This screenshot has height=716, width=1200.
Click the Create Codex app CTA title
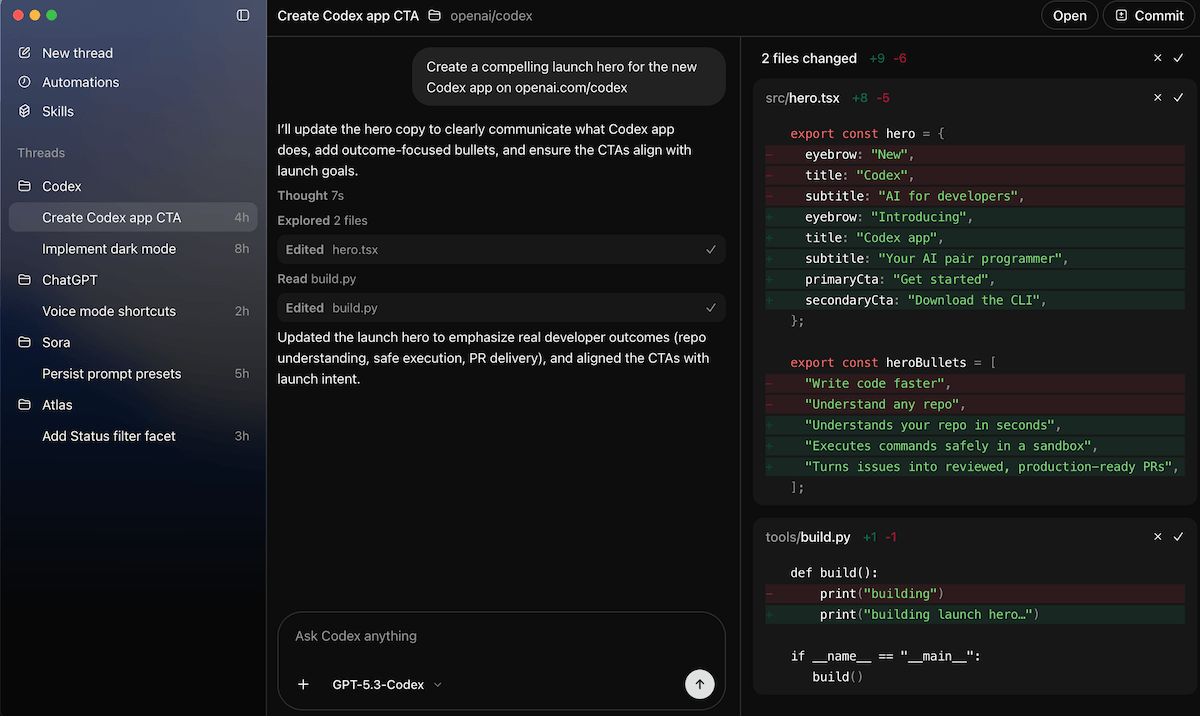click(x=348, y=16)
